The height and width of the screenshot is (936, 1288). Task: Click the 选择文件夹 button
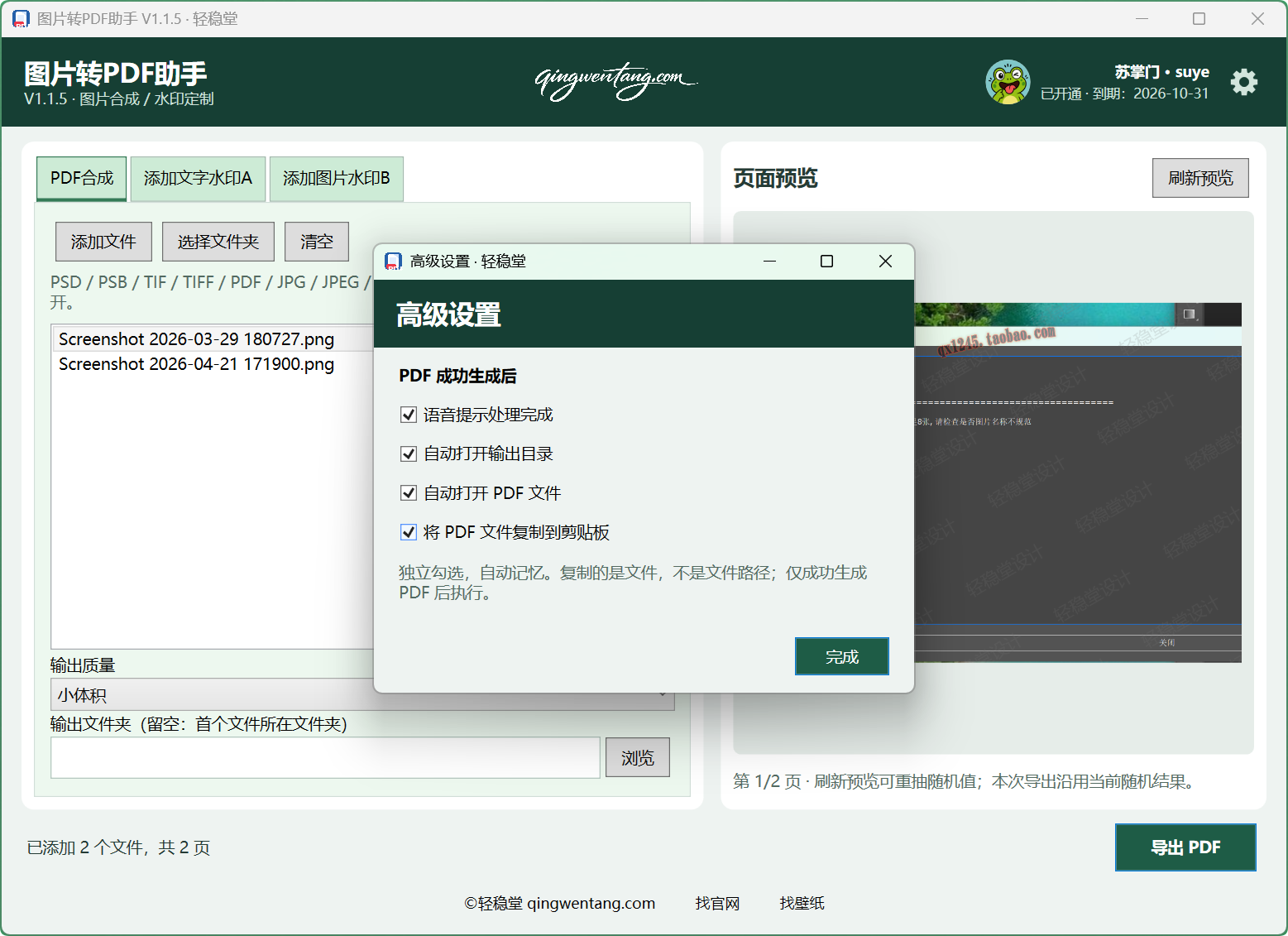218,242
